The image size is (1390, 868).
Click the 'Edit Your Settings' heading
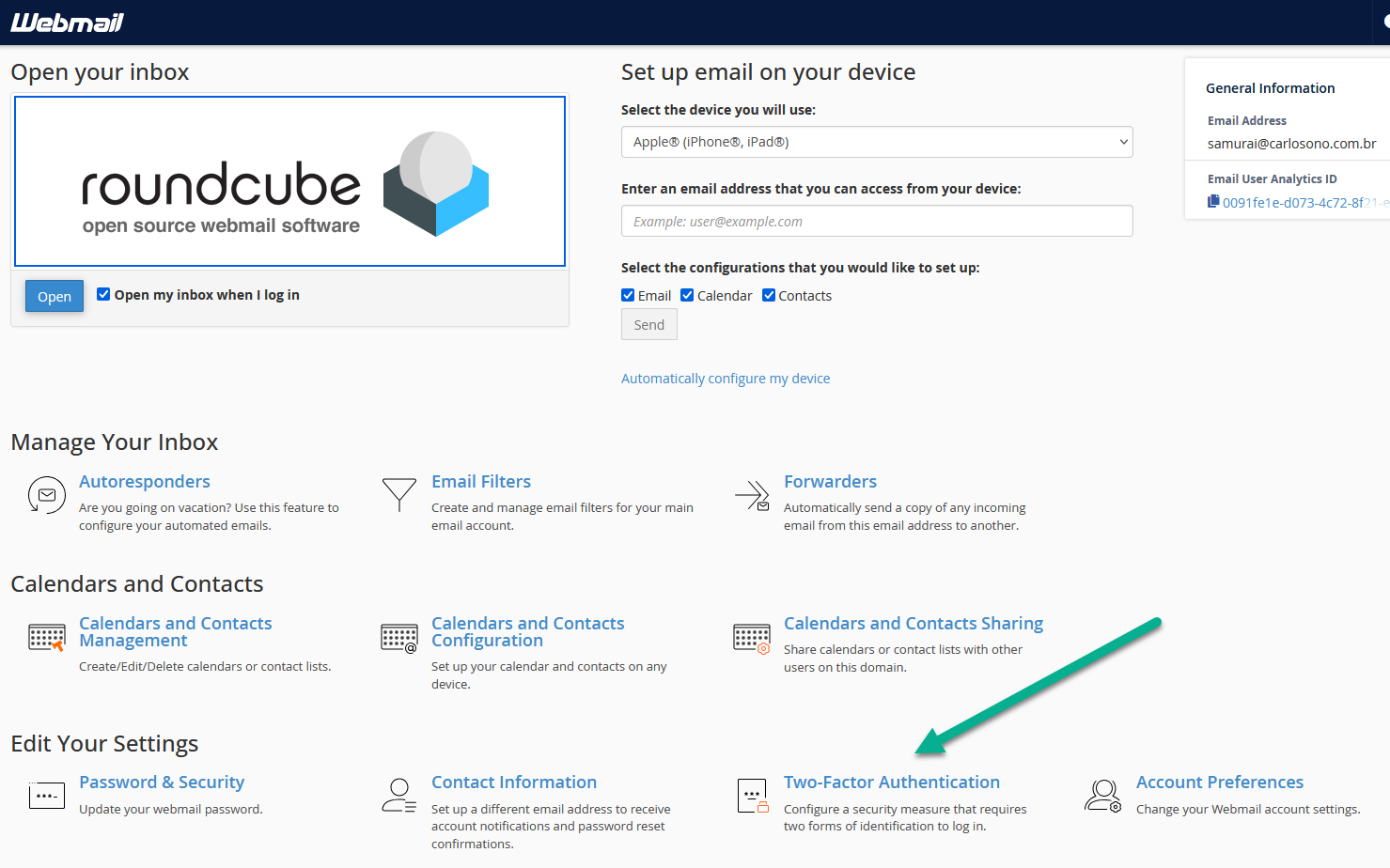point(104,744)
